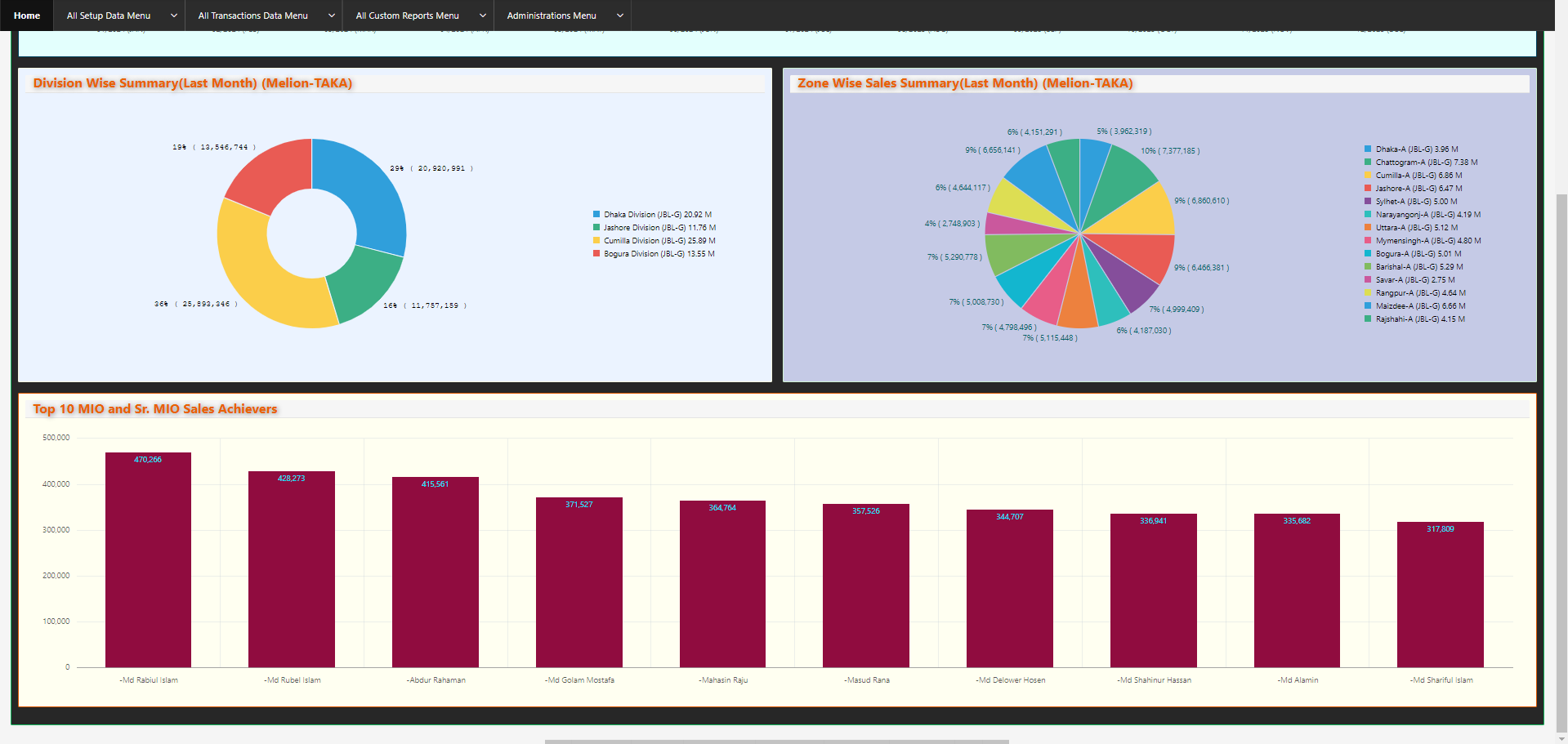
Task: Click Bogura Division (JBL-G) 13.55 M legend
Action: 659,254
